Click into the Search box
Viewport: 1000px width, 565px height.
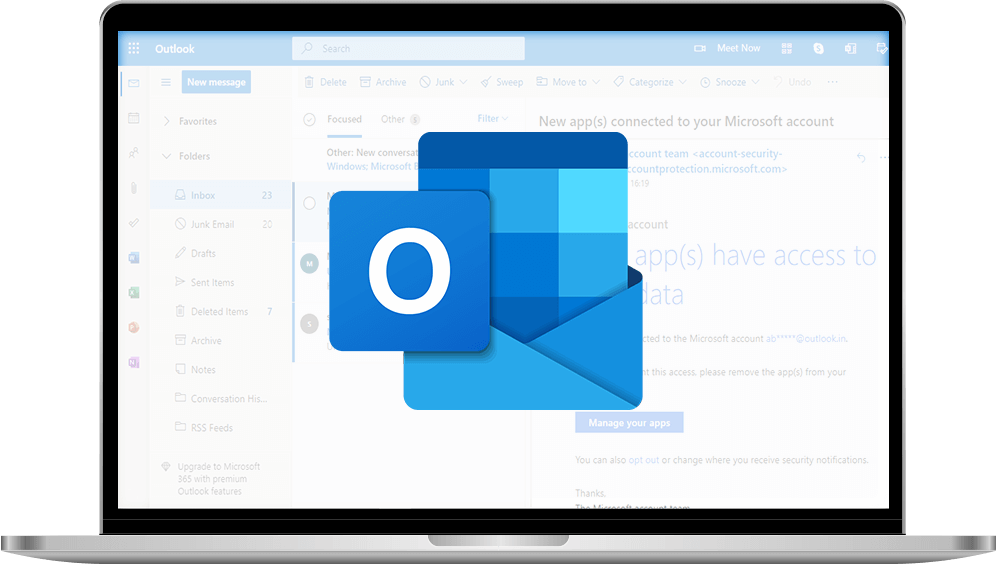[x=408, y=48]
